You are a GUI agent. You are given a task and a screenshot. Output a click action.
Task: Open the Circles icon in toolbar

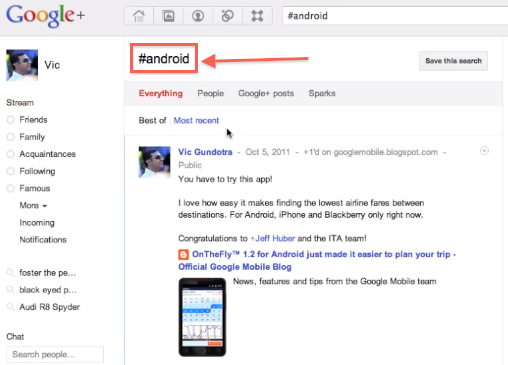tap(227, 16)
